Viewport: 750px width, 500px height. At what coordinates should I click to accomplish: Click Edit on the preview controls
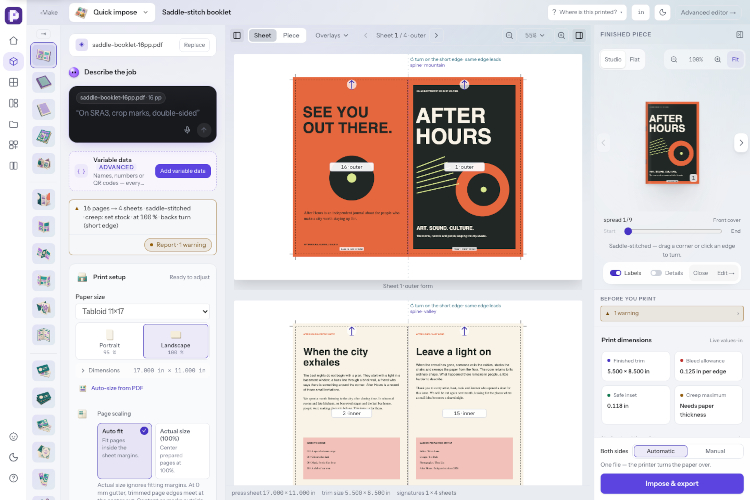pyautogui.click(x=725, y=273)
